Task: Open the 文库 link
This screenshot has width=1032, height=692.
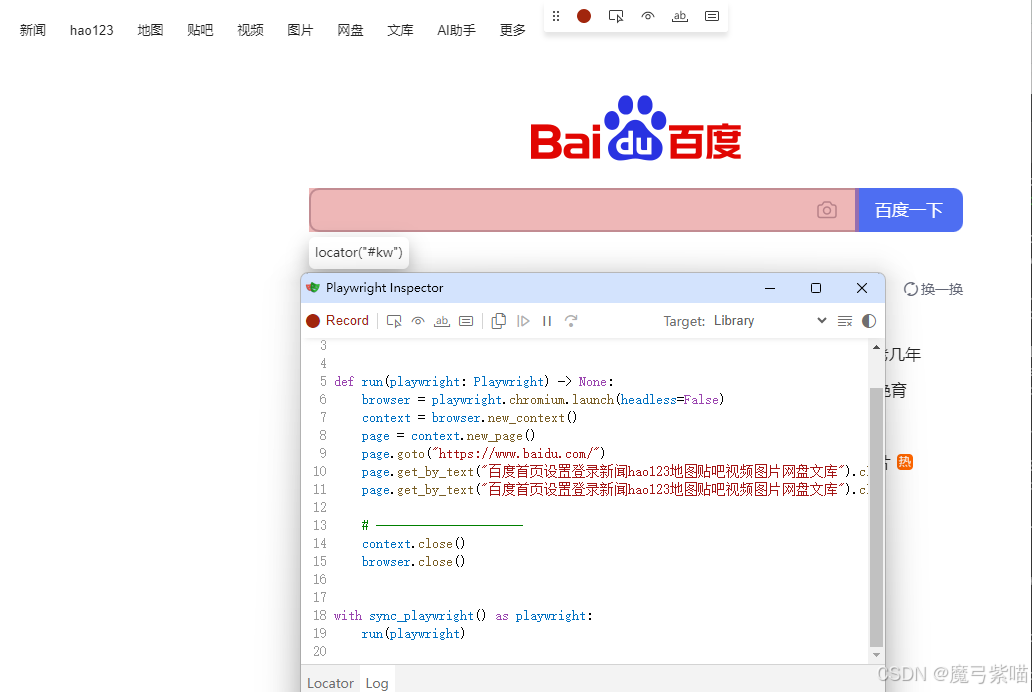Action: (x=400, y=30)
